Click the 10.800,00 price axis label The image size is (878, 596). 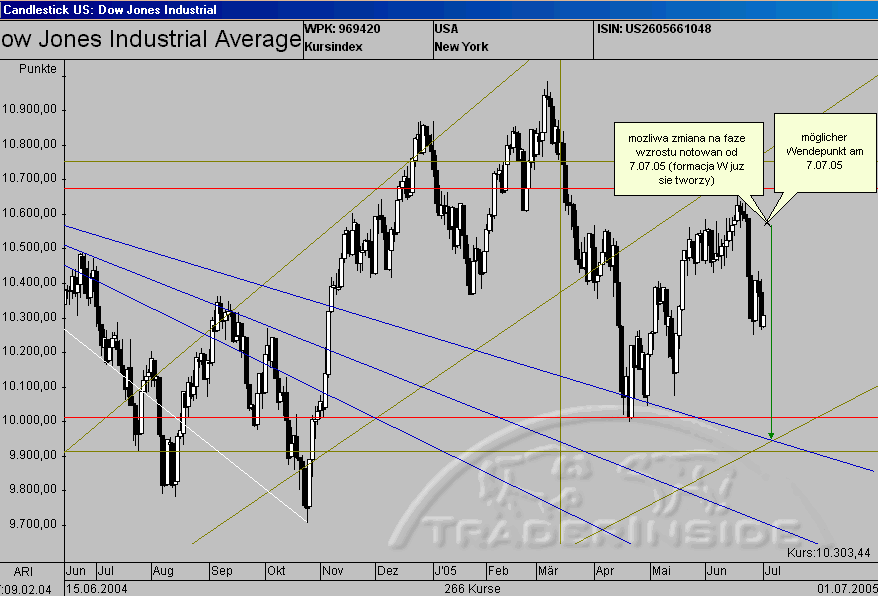pos(29,145)
